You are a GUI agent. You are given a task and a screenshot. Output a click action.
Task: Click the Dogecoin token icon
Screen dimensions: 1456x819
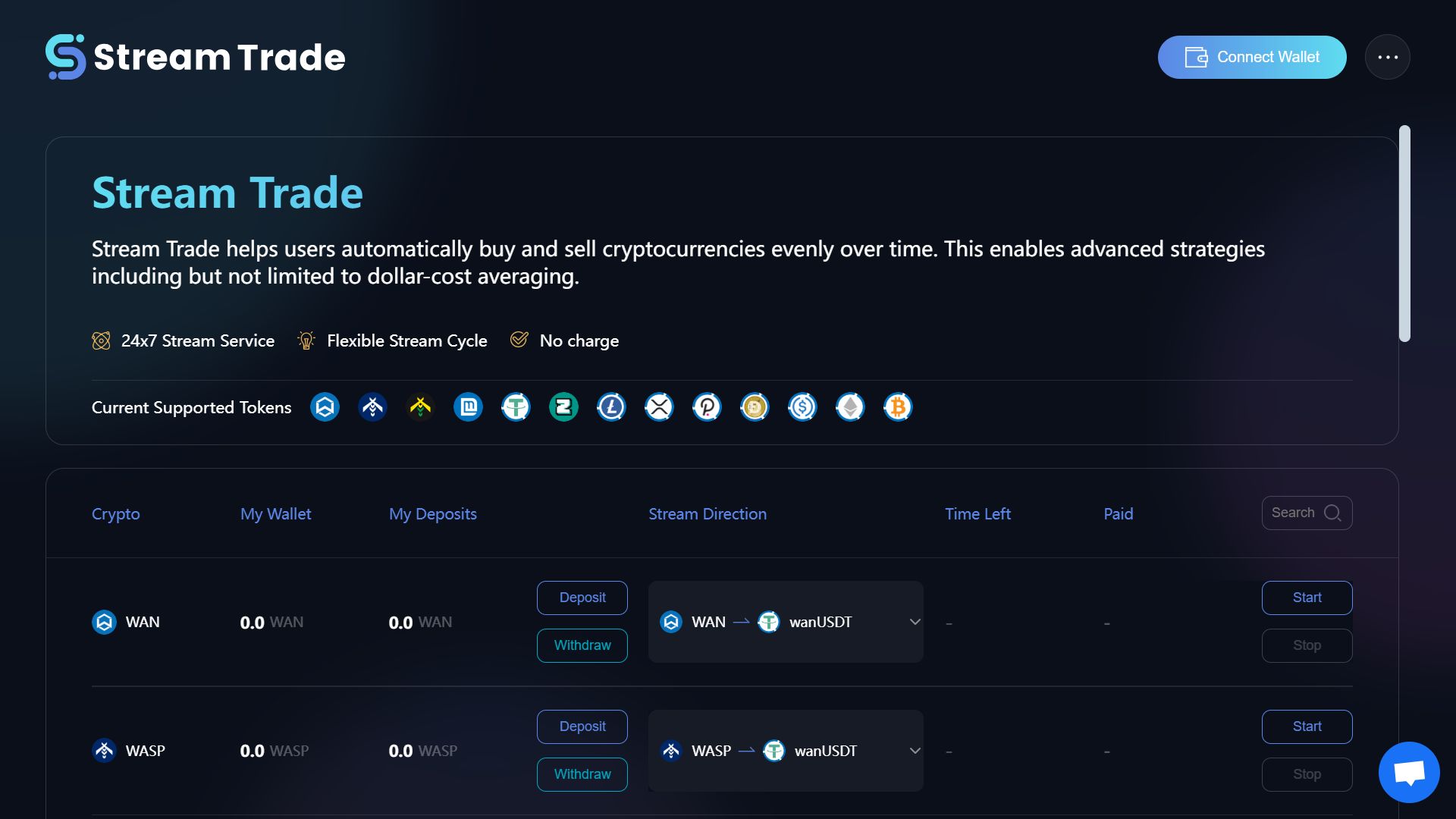pos(755,407)
